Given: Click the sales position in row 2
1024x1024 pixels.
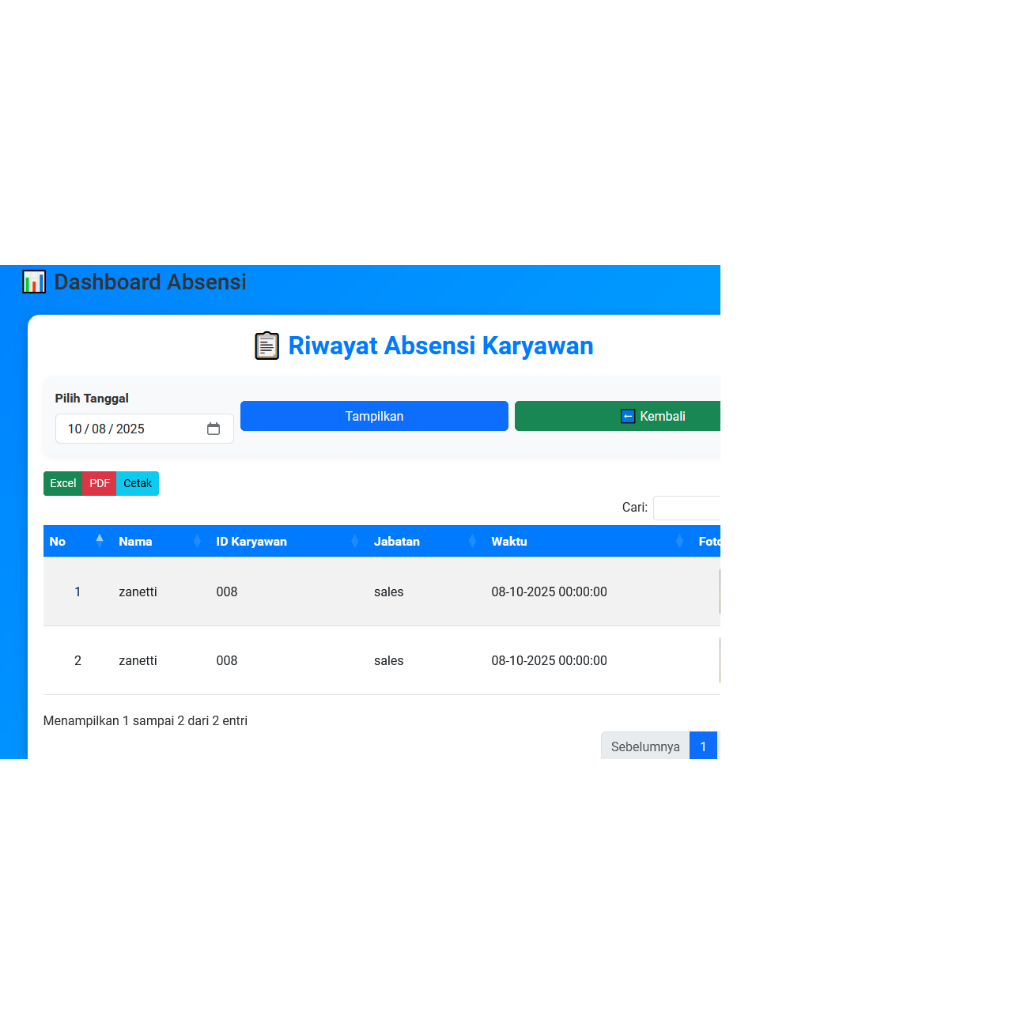Looking at the screenshot, I should (x=389, y=660).
